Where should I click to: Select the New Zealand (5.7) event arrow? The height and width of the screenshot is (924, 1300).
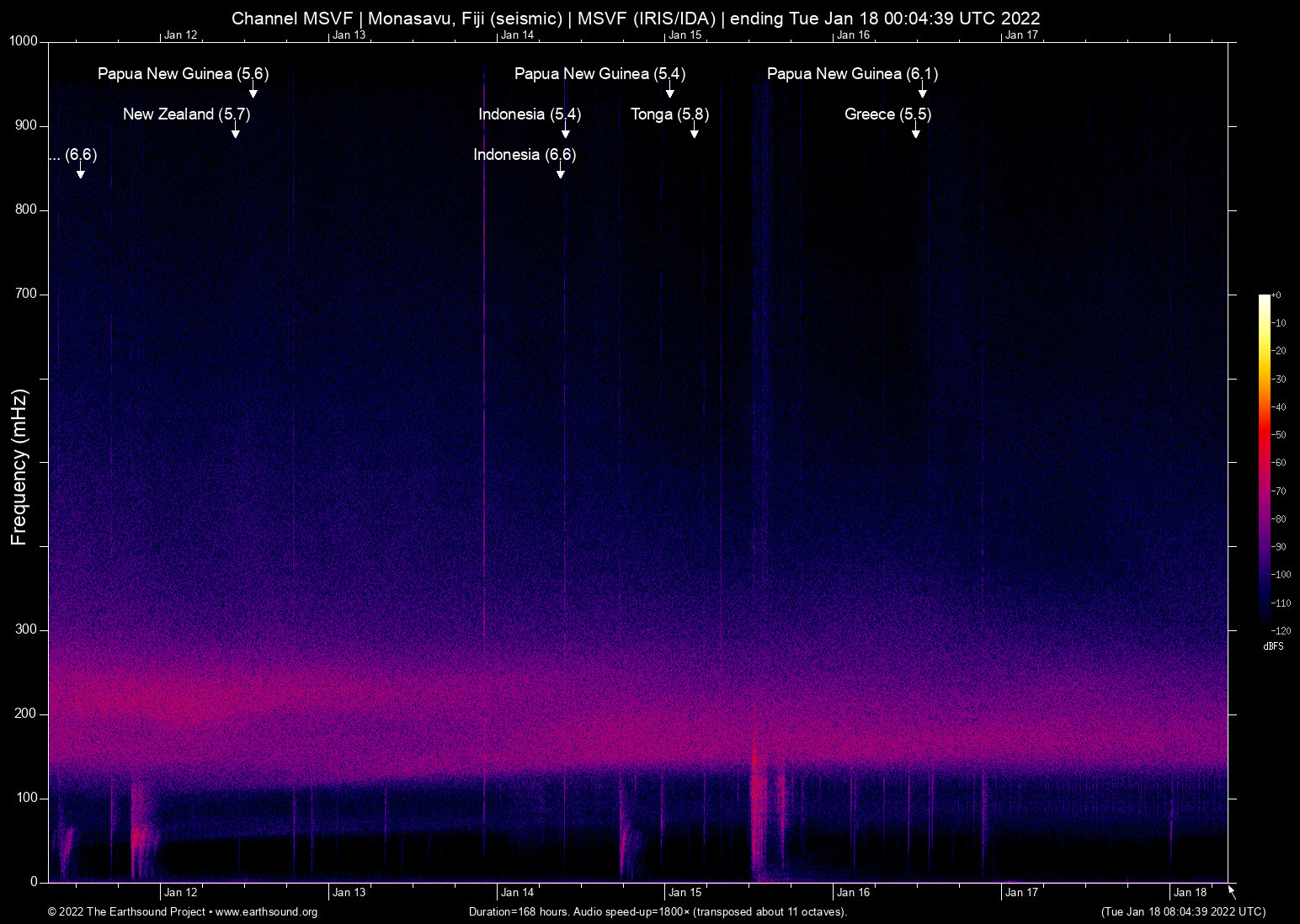coord(237,133)
